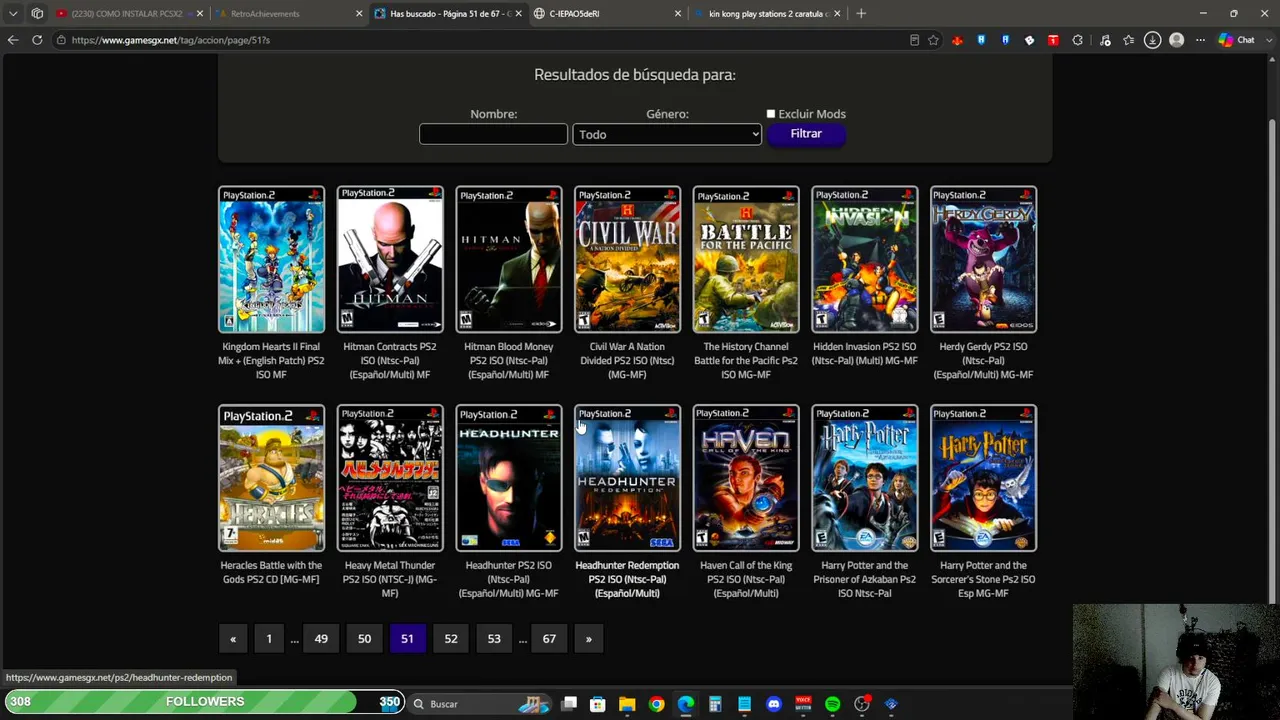Open the Heavy Metal Thunder cover

click(390, 478)
